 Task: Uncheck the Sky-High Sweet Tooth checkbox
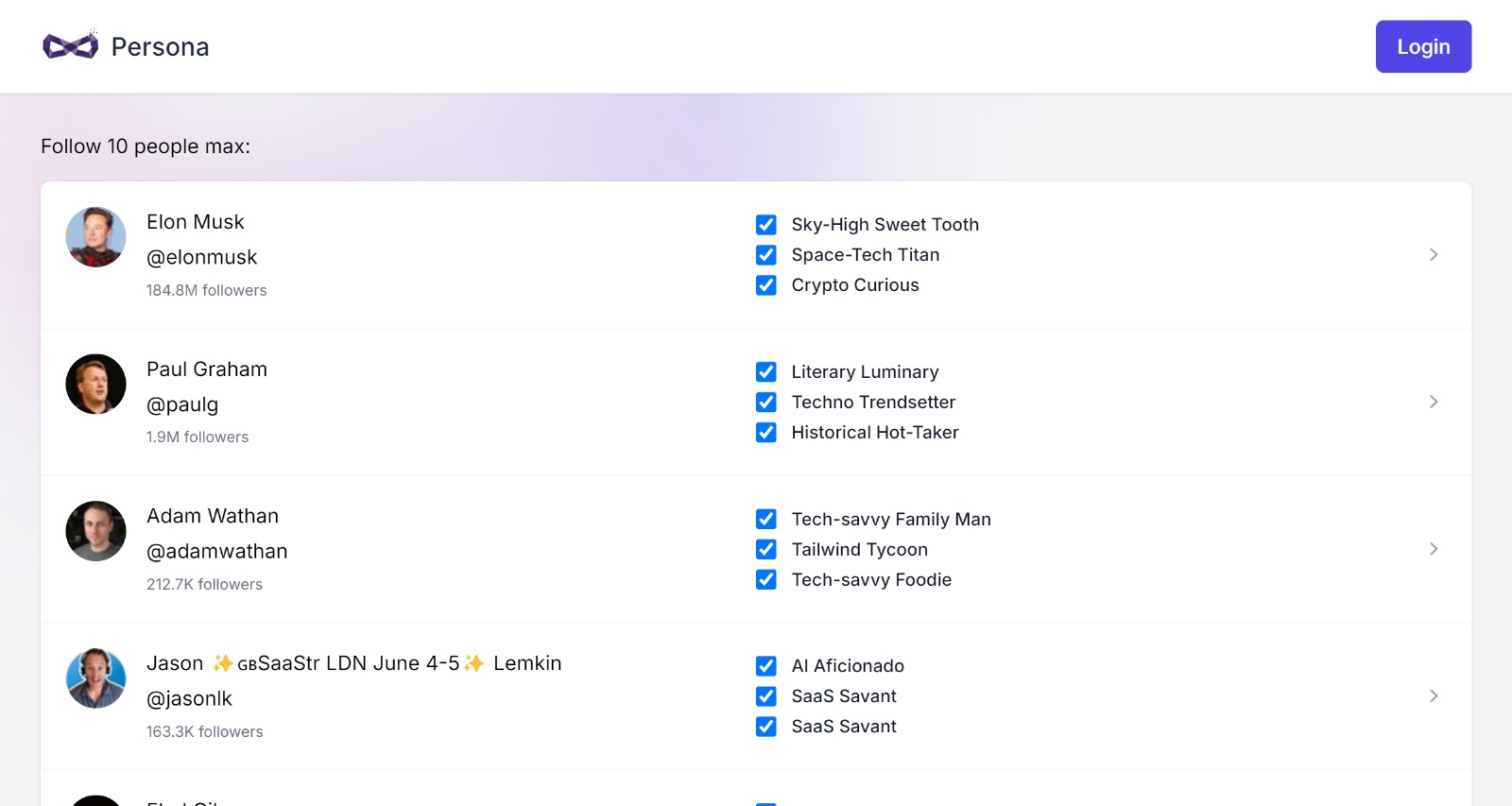766,225
